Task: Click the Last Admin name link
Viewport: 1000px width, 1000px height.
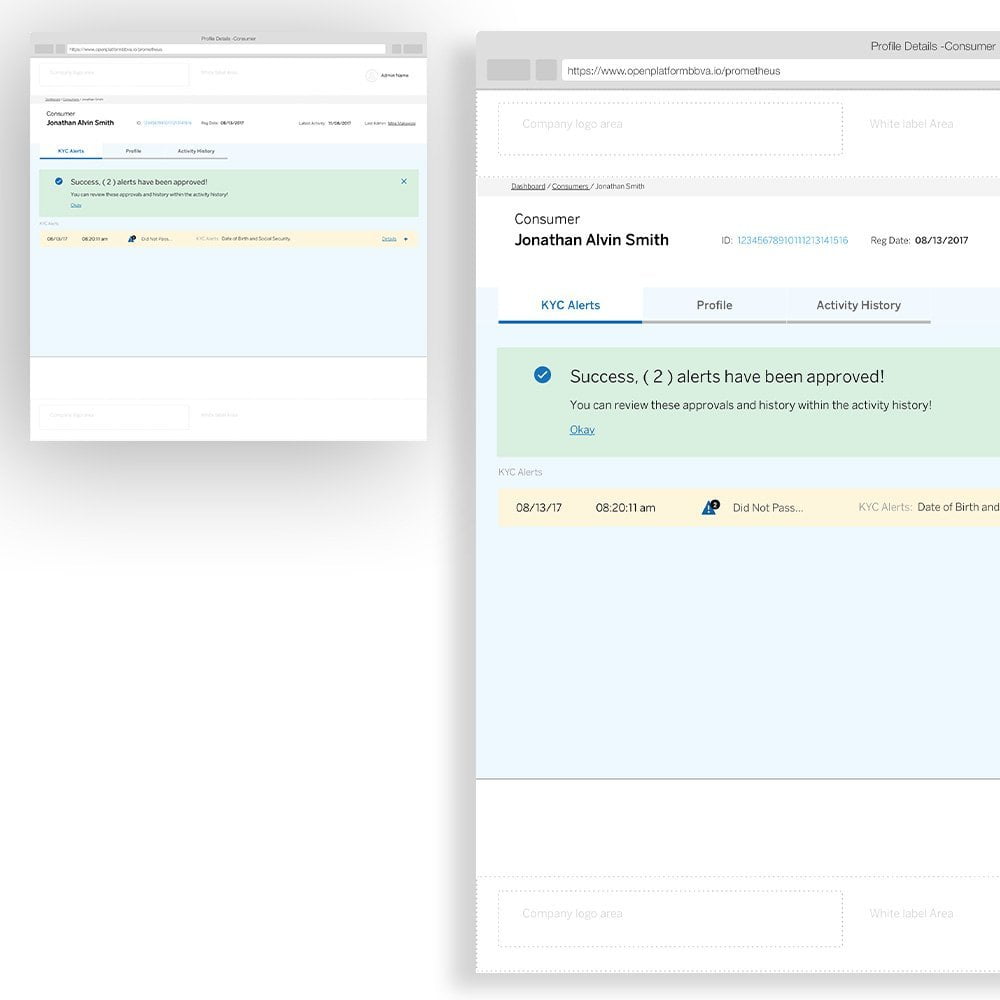Action: click(x=402, y=123)
